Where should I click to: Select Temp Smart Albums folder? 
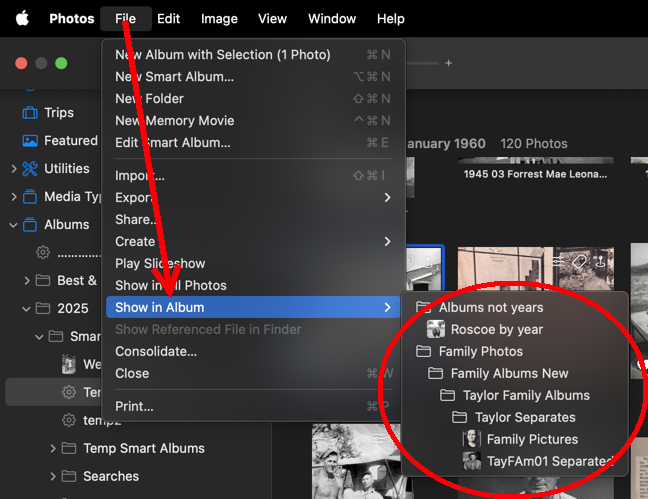click(x=144, y=448)
